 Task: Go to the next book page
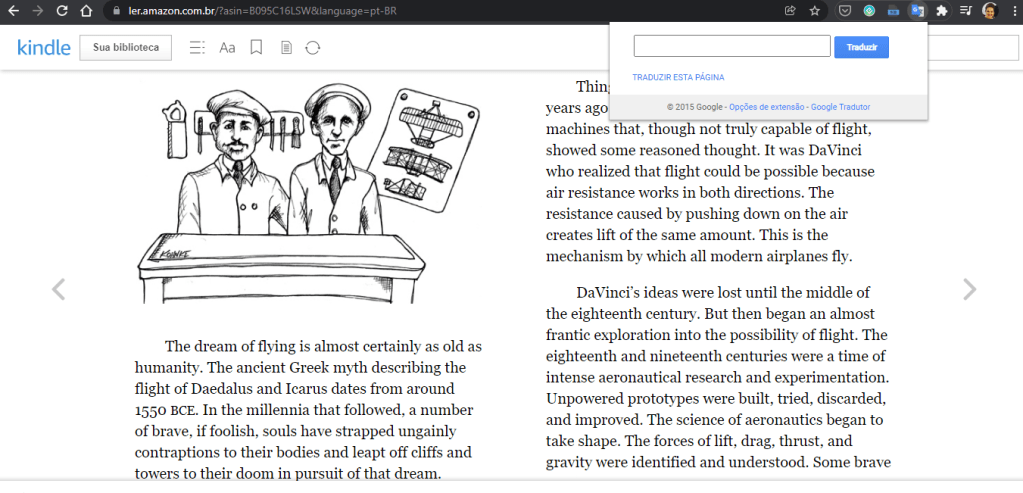968,290
